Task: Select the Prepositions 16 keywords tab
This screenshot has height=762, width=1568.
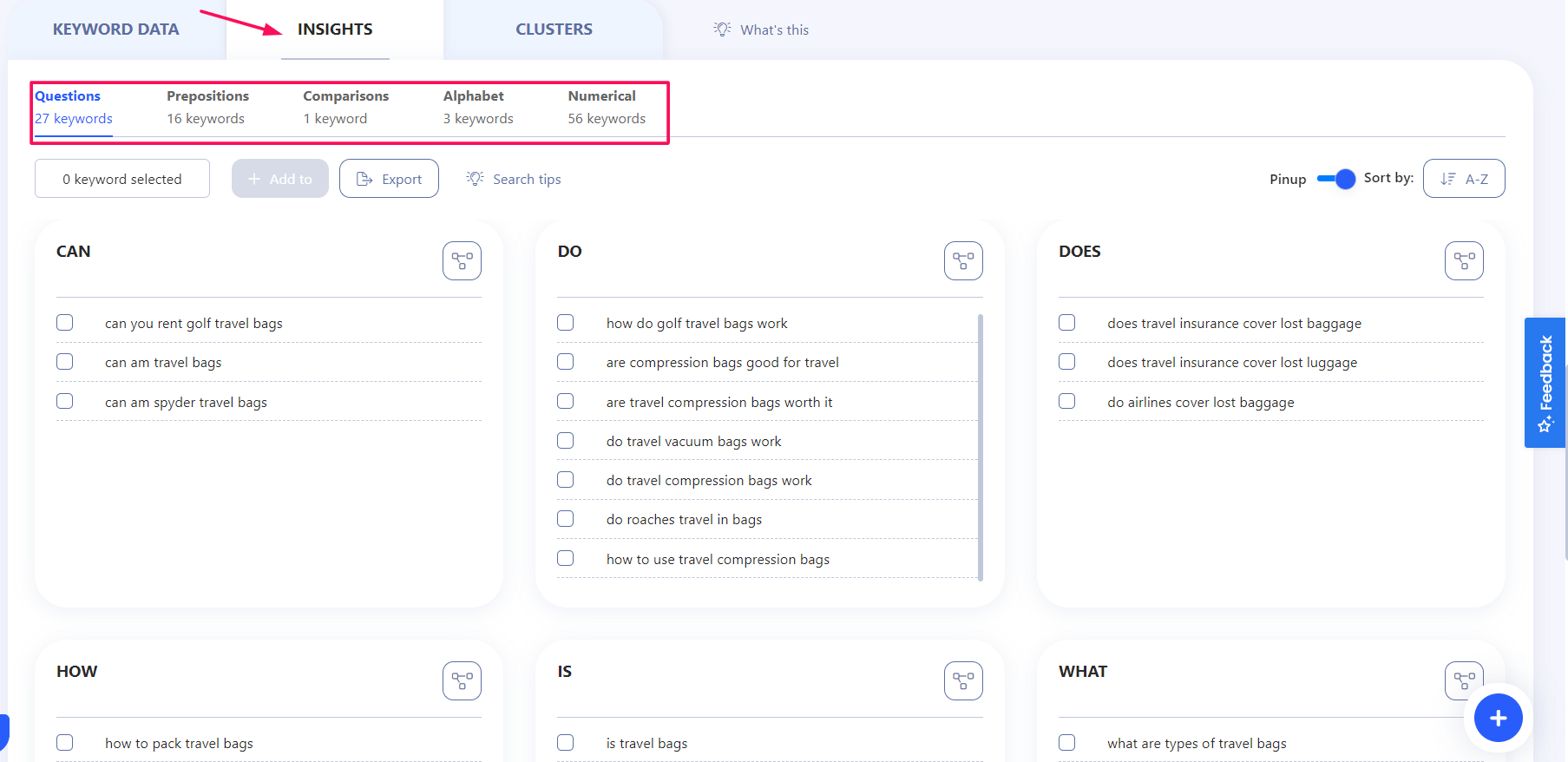Action: (207, 107)
